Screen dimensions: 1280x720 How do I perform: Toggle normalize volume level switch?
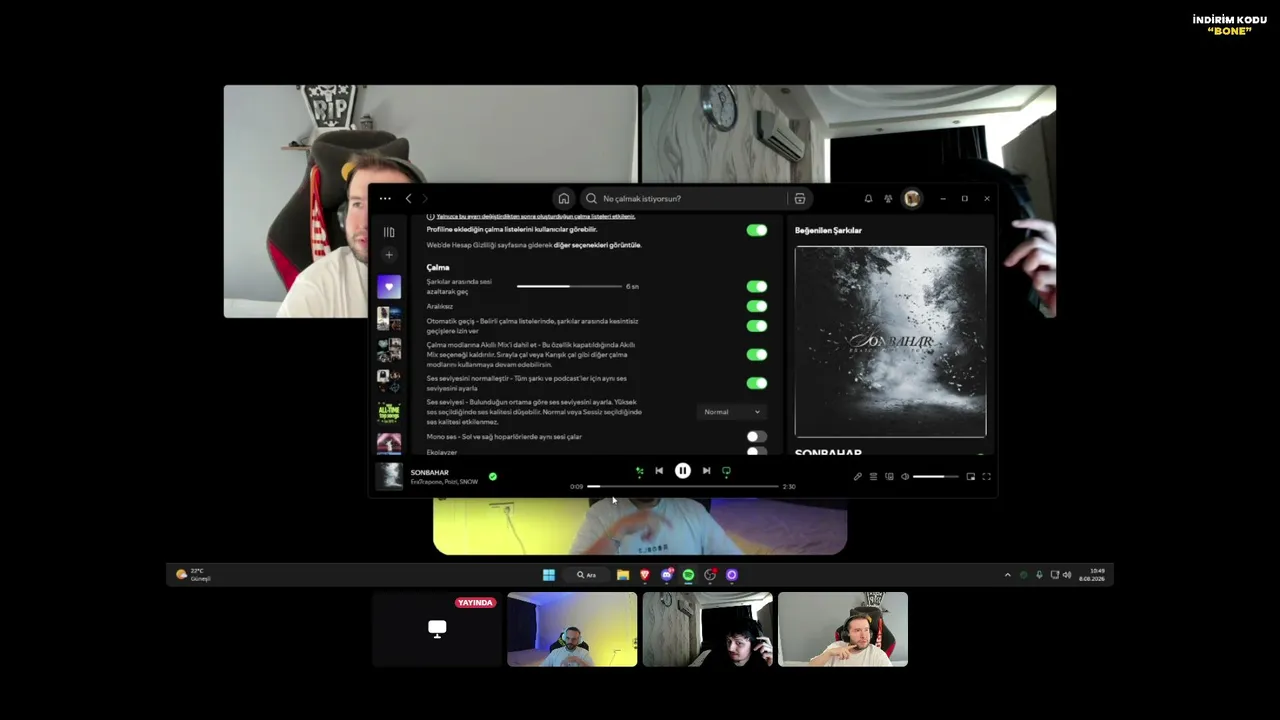coord(757,383)
